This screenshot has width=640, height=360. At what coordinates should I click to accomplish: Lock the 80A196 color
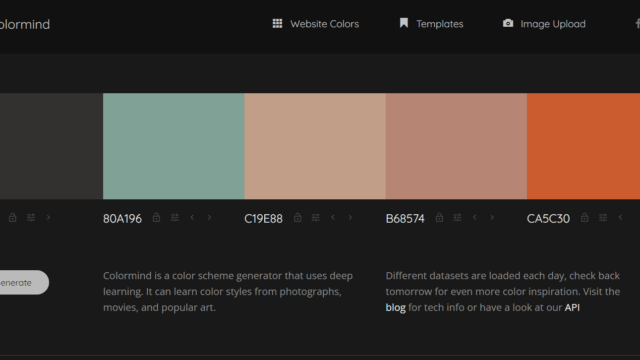[156, 218]
